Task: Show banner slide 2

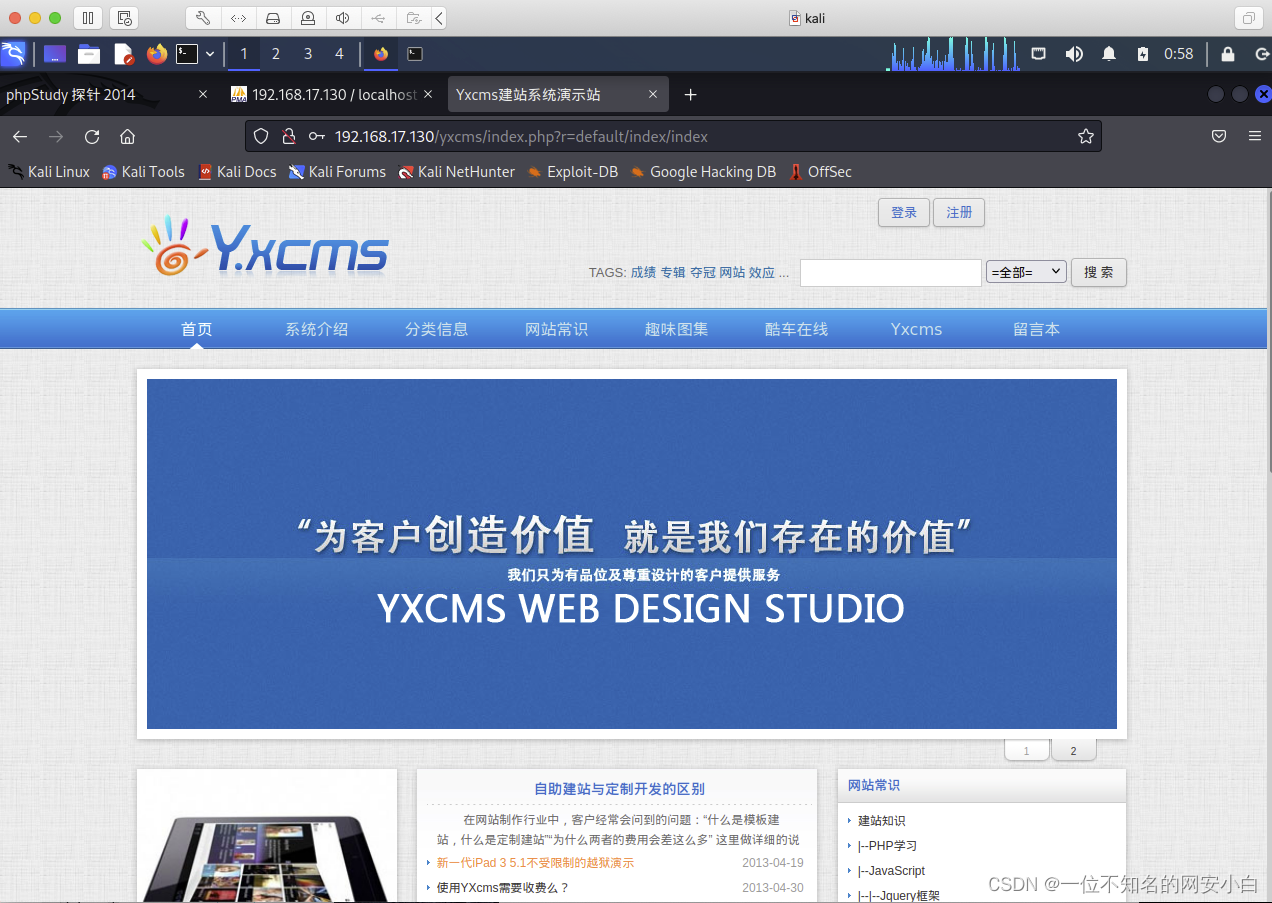Action: tap(1074, 751)
